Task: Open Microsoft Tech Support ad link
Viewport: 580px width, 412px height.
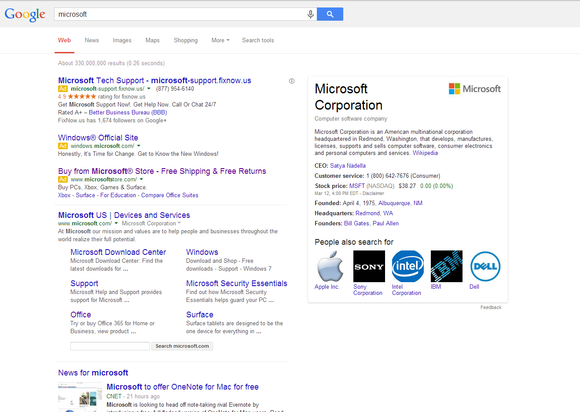Action: (x=155, y=80)
